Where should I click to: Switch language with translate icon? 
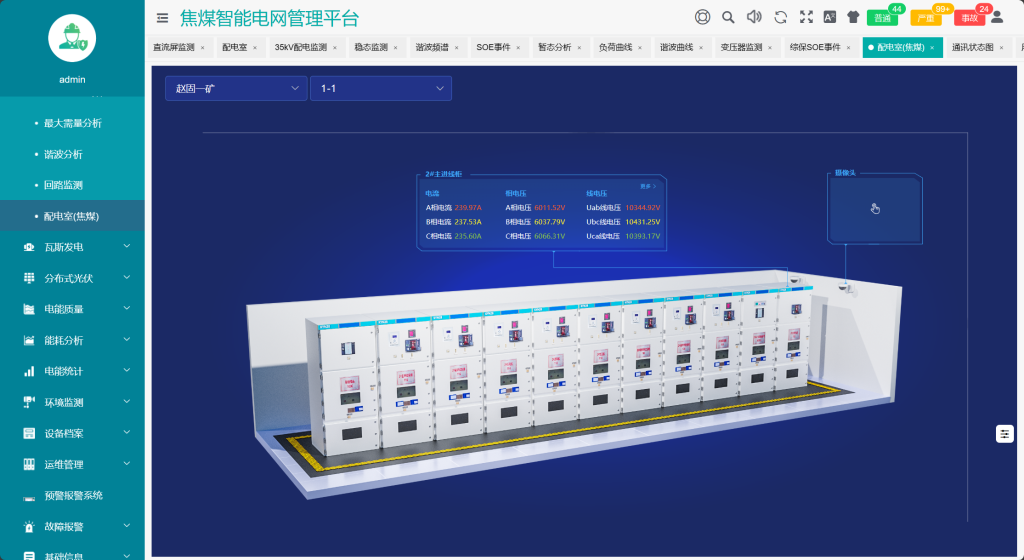pyautogui.click(x=829, y=18)
